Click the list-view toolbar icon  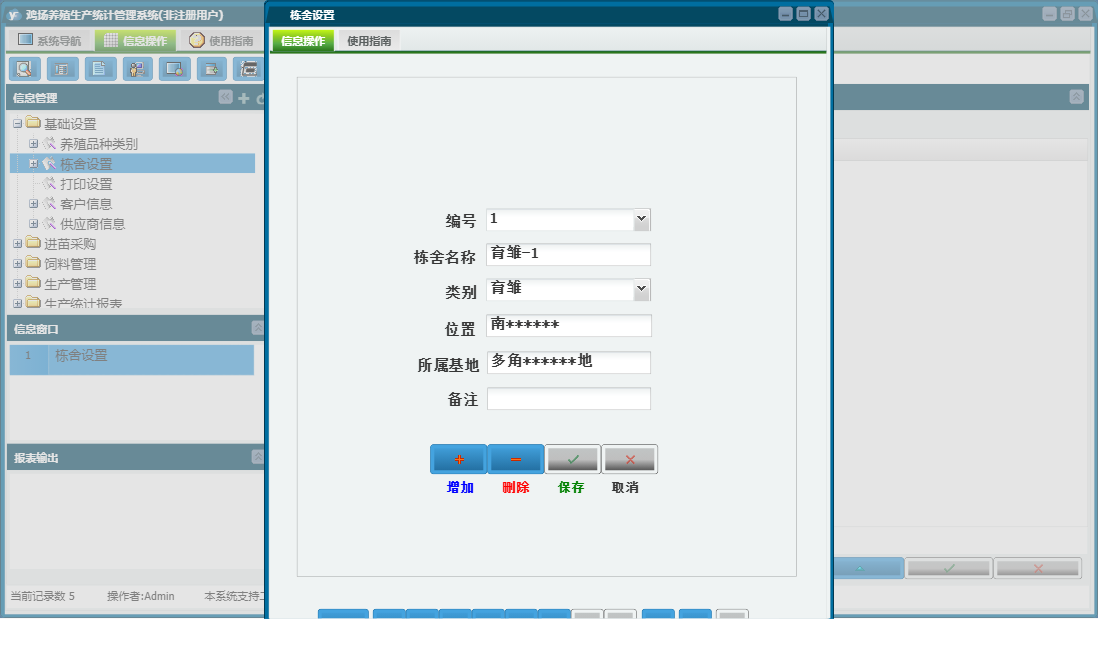[62, 69]
